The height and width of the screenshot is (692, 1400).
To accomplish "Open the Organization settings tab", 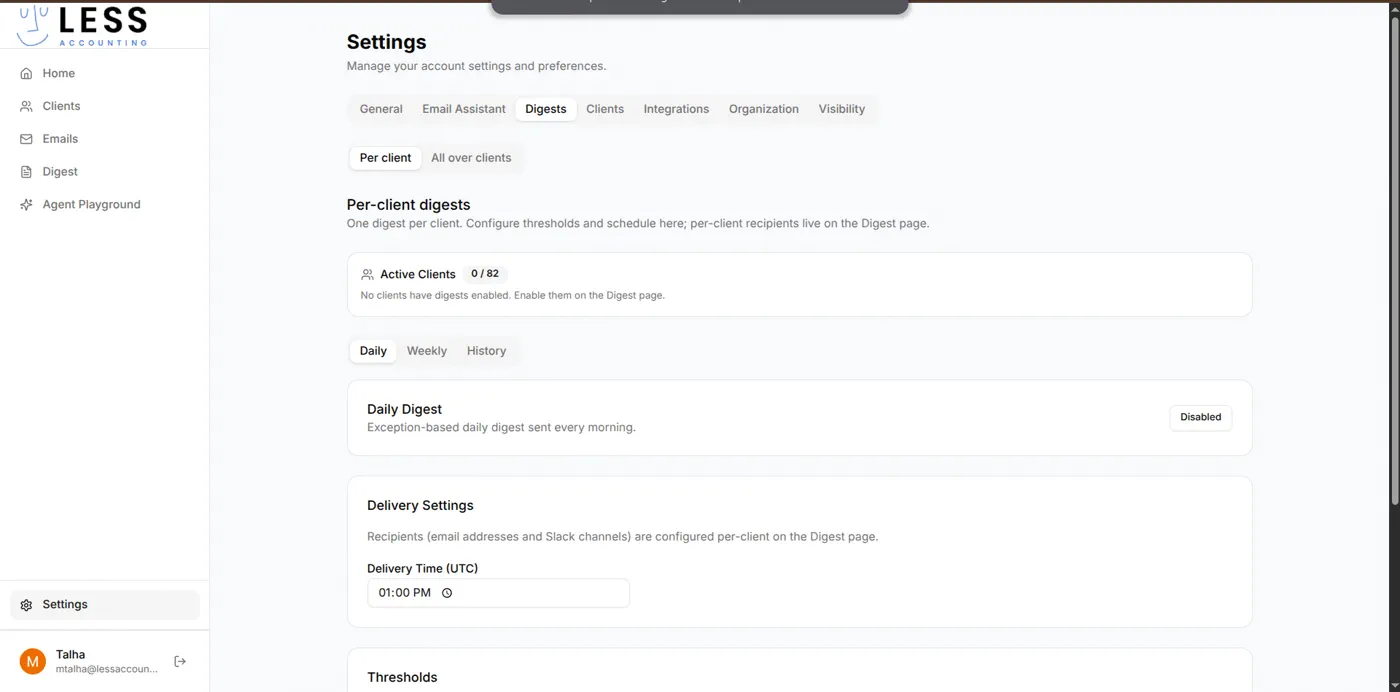I will coord(764,109).
